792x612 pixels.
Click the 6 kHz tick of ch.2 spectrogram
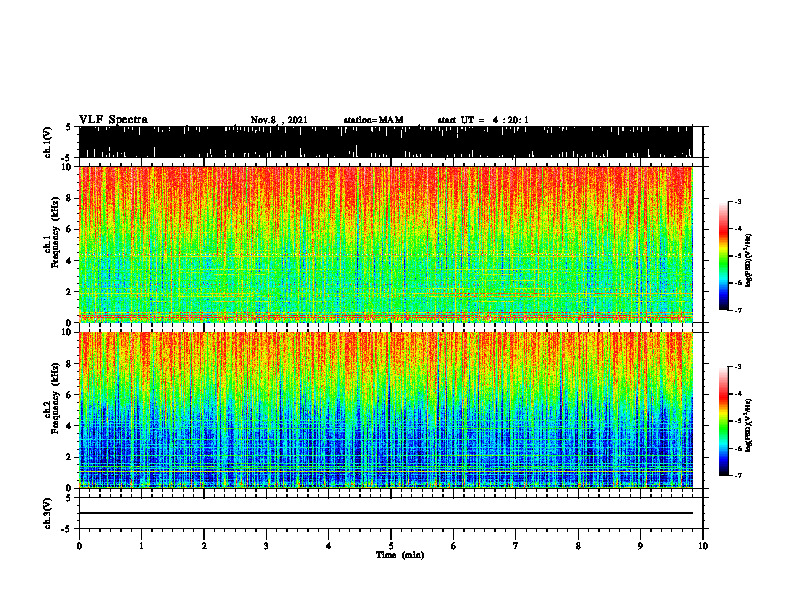point(71,395)
